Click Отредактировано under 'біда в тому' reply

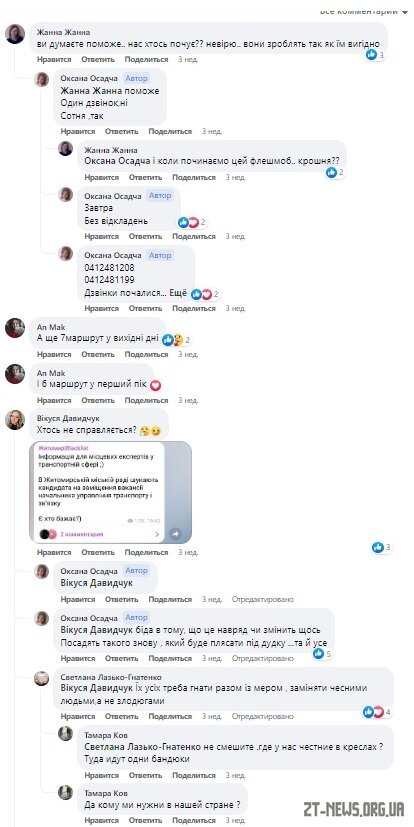click(263, 658)
